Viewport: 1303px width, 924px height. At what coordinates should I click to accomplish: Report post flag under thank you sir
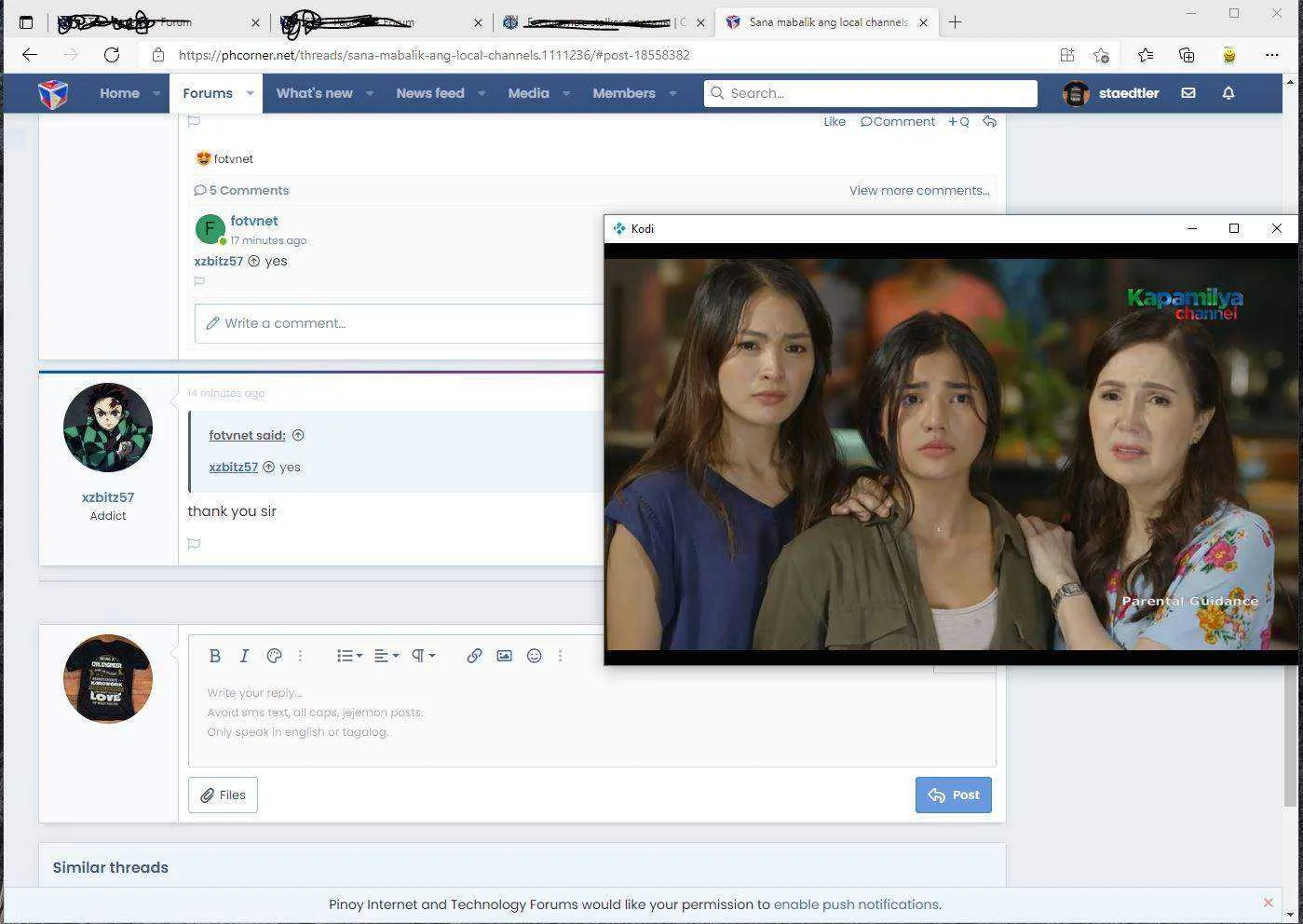(194, 544)
